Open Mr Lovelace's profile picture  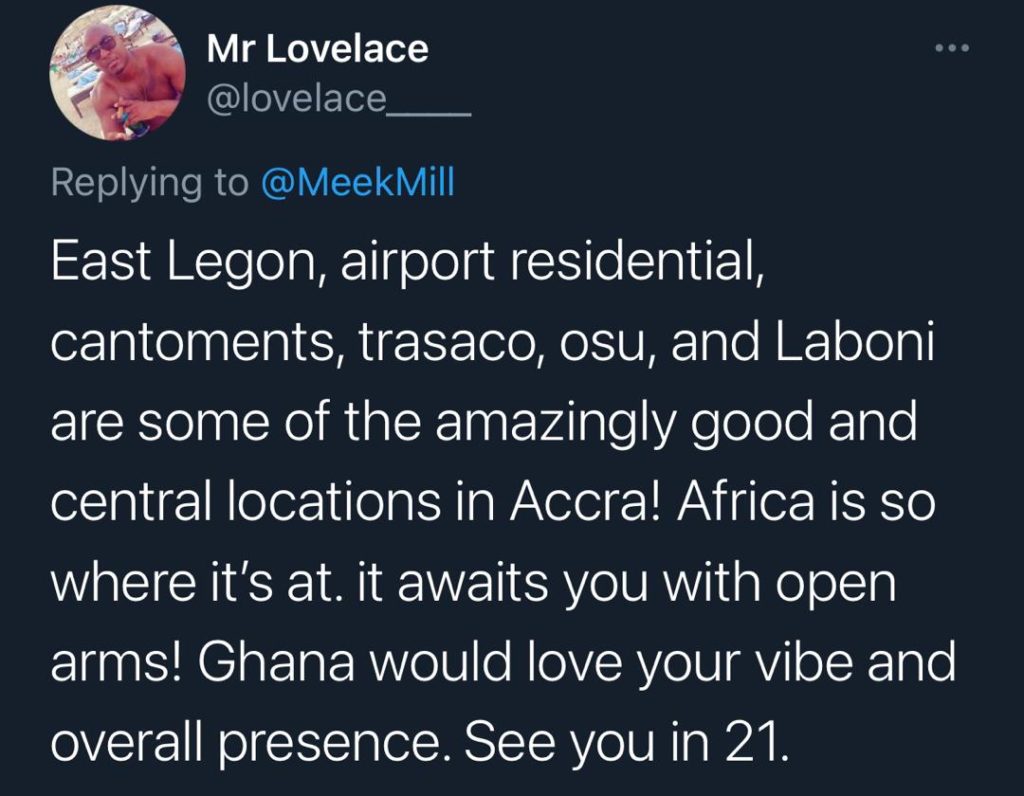coord(118,72)
